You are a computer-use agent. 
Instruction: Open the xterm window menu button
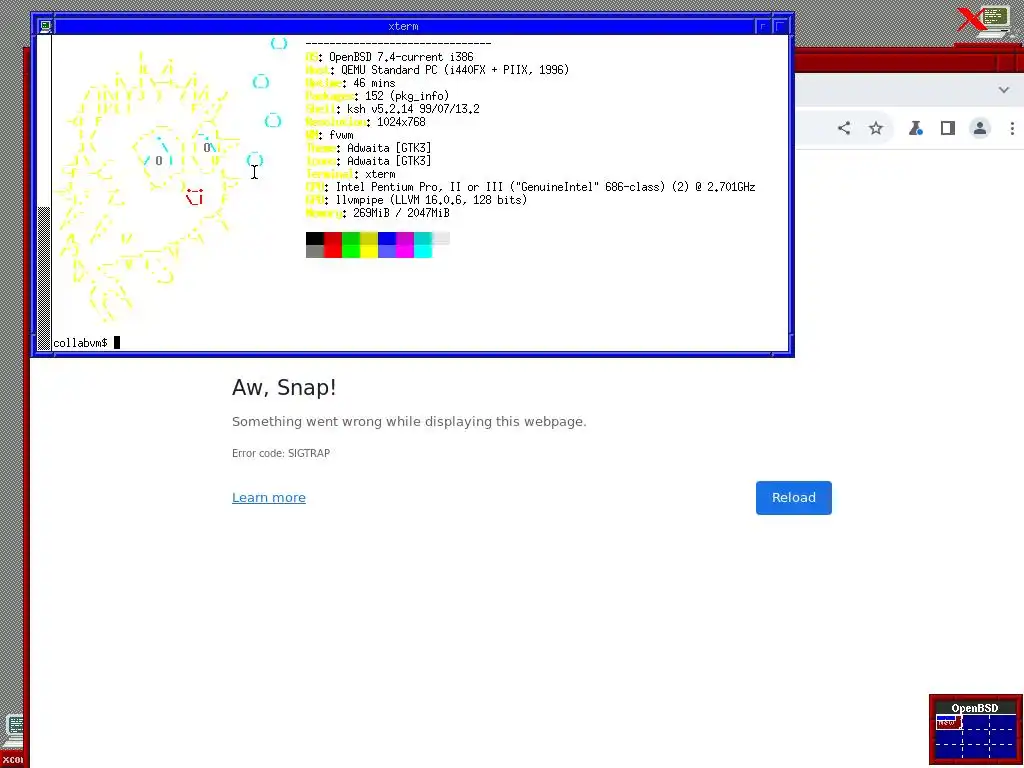pos(45,26)
